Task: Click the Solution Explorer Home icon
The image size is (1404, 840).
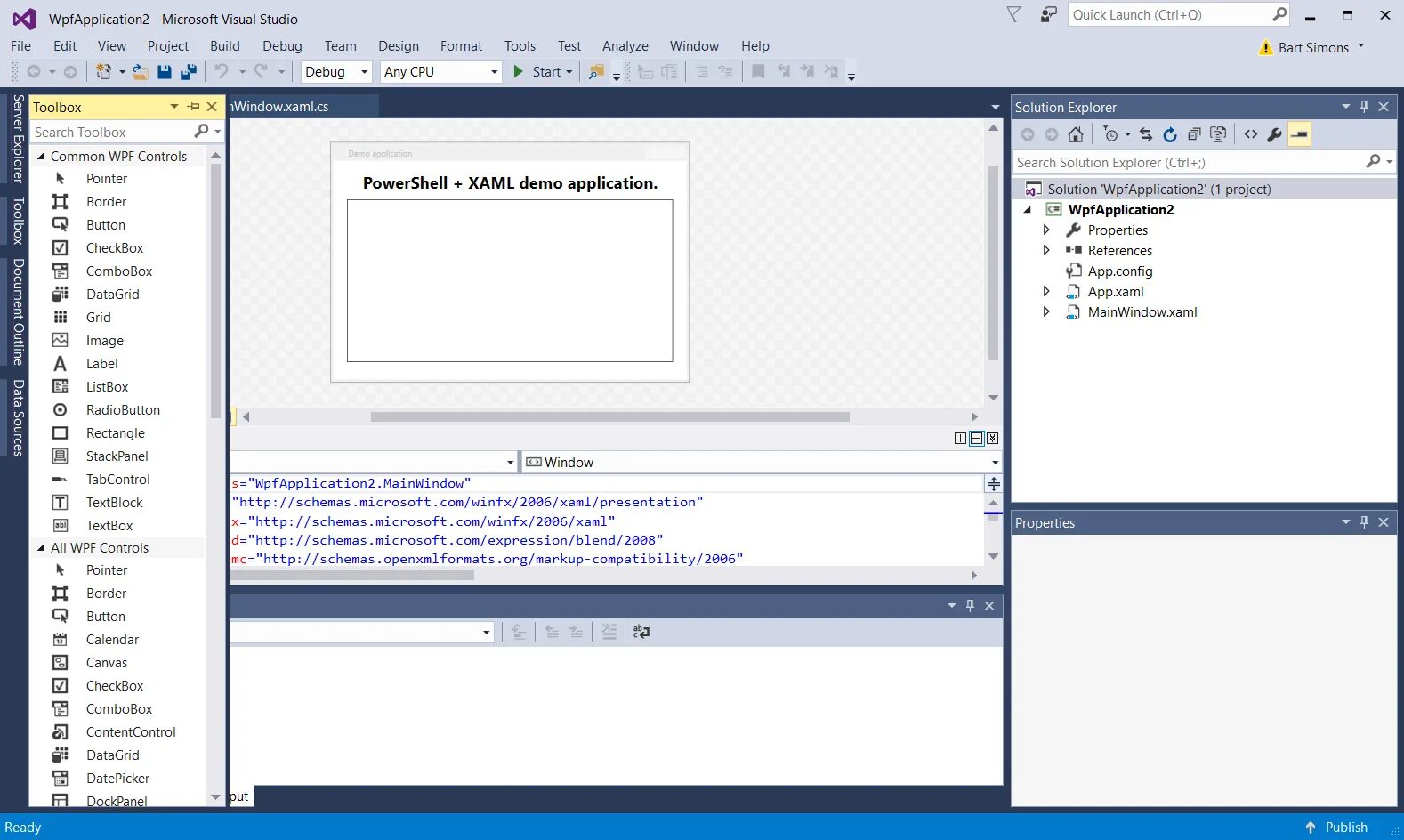Action: [1076, 134]
